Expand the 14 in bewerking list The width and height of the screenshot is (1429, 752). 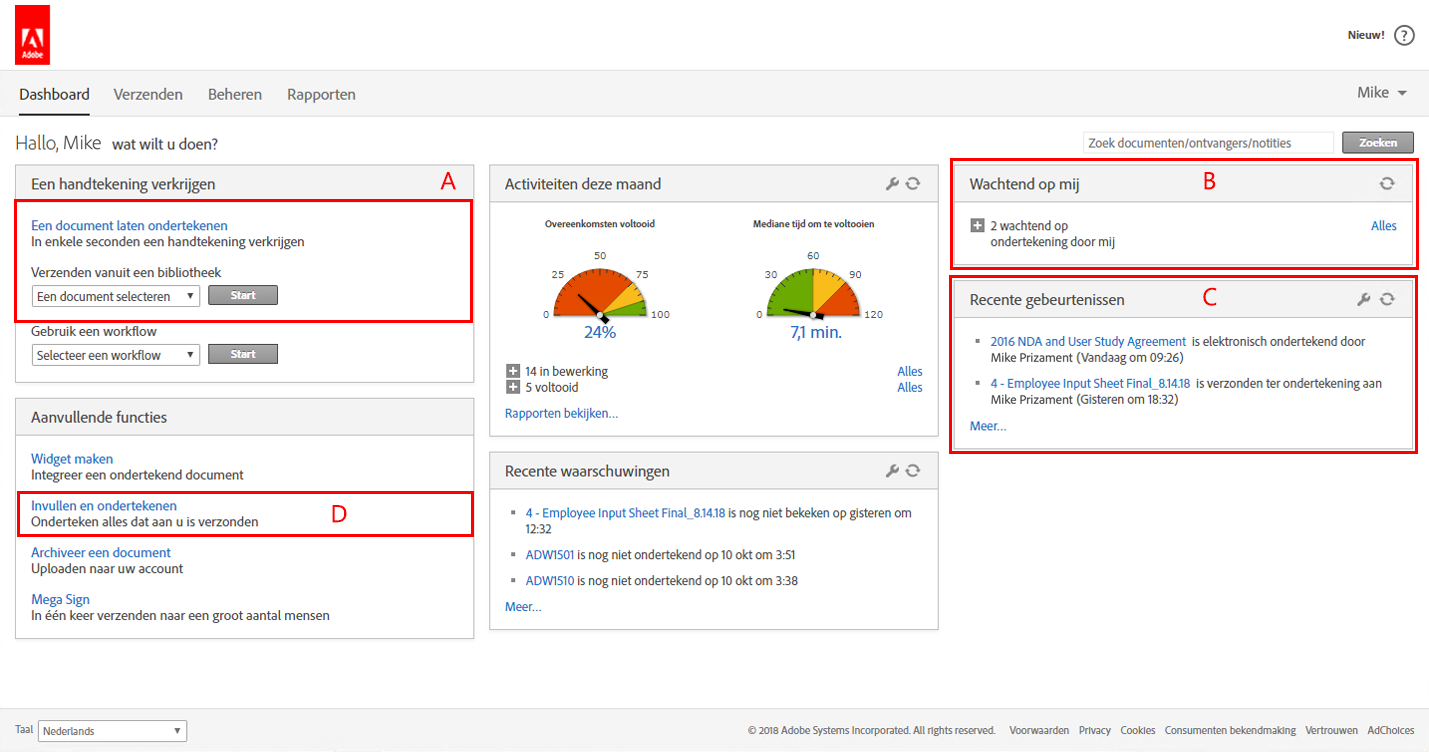513,372
